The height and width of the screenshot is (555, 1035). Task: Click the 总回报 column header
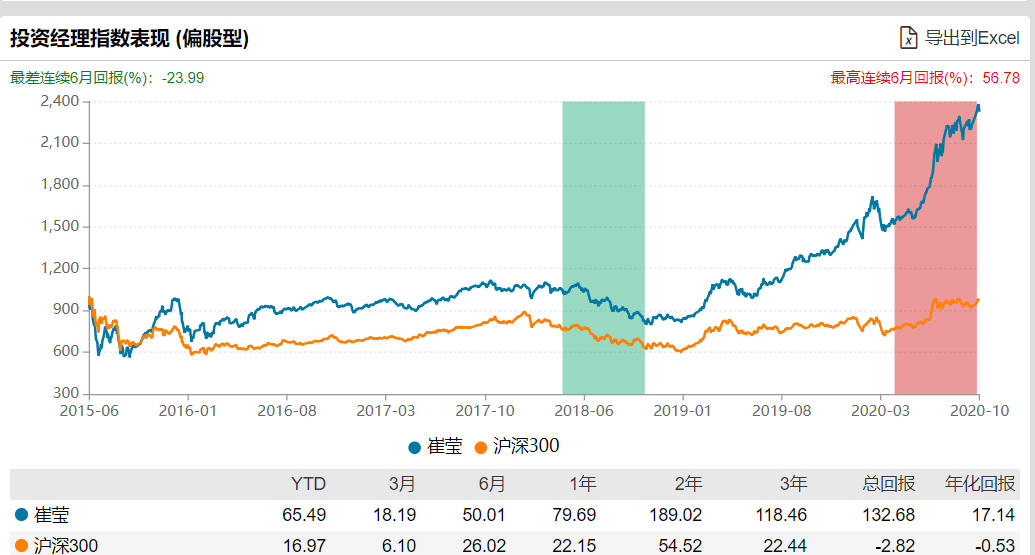(x=889, y=484)
